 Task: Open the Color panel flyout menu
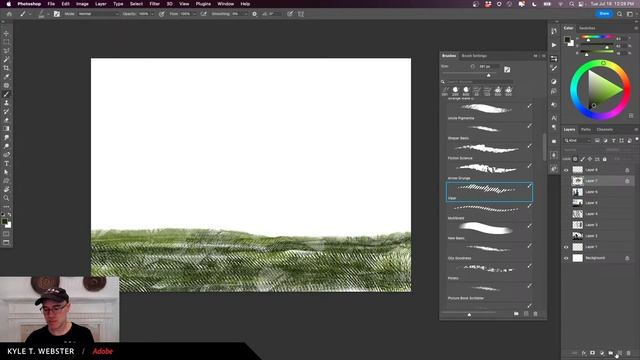[636, 28]
